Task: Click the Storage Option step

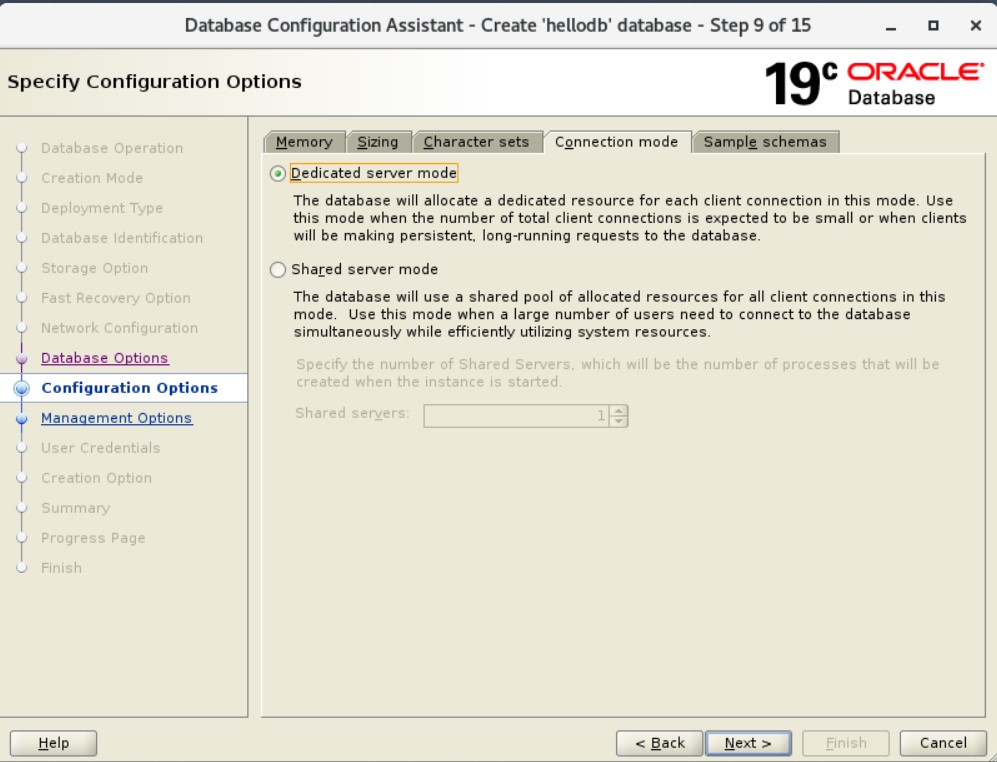Action: pos(95,268)
